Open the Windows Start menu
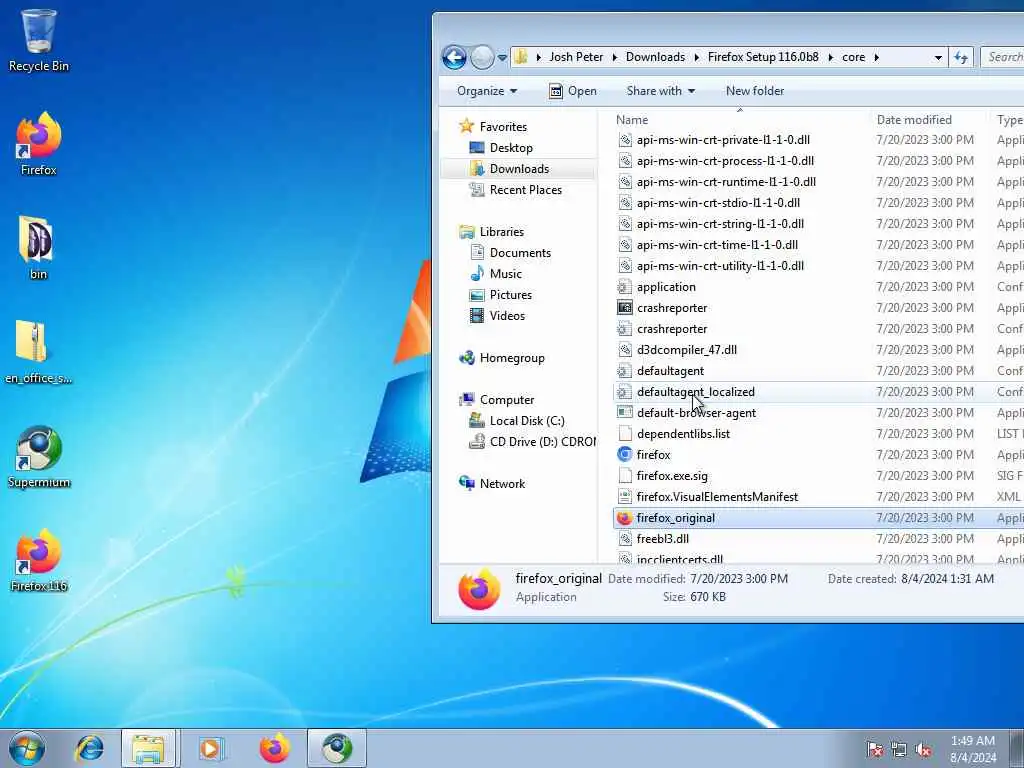Image resolution: width=1024 pixels, height=768 pixels. pyautogui.click(x=27, y=748)
